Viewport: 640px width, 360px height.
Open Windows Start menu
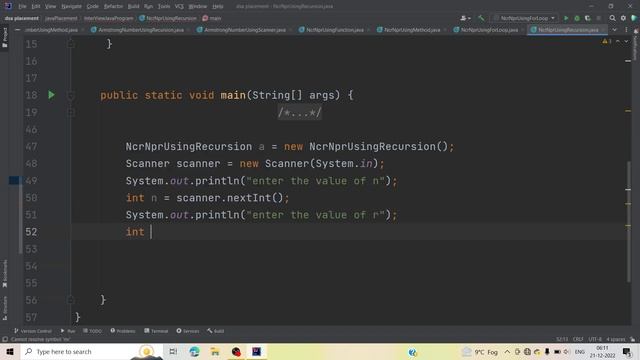pos(10,351)
